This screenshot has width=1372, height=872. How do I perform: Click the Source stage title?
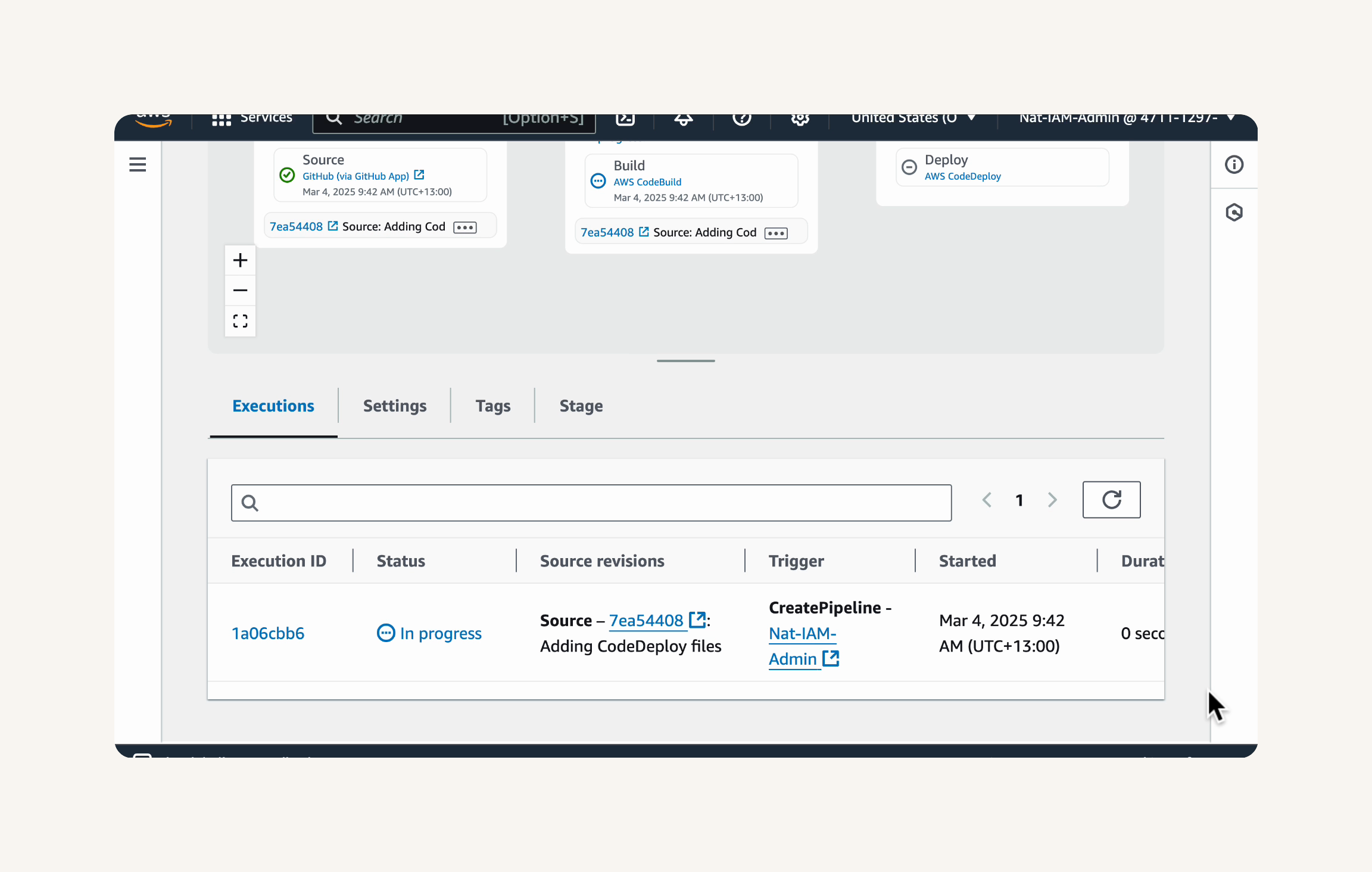click(323, 160)
